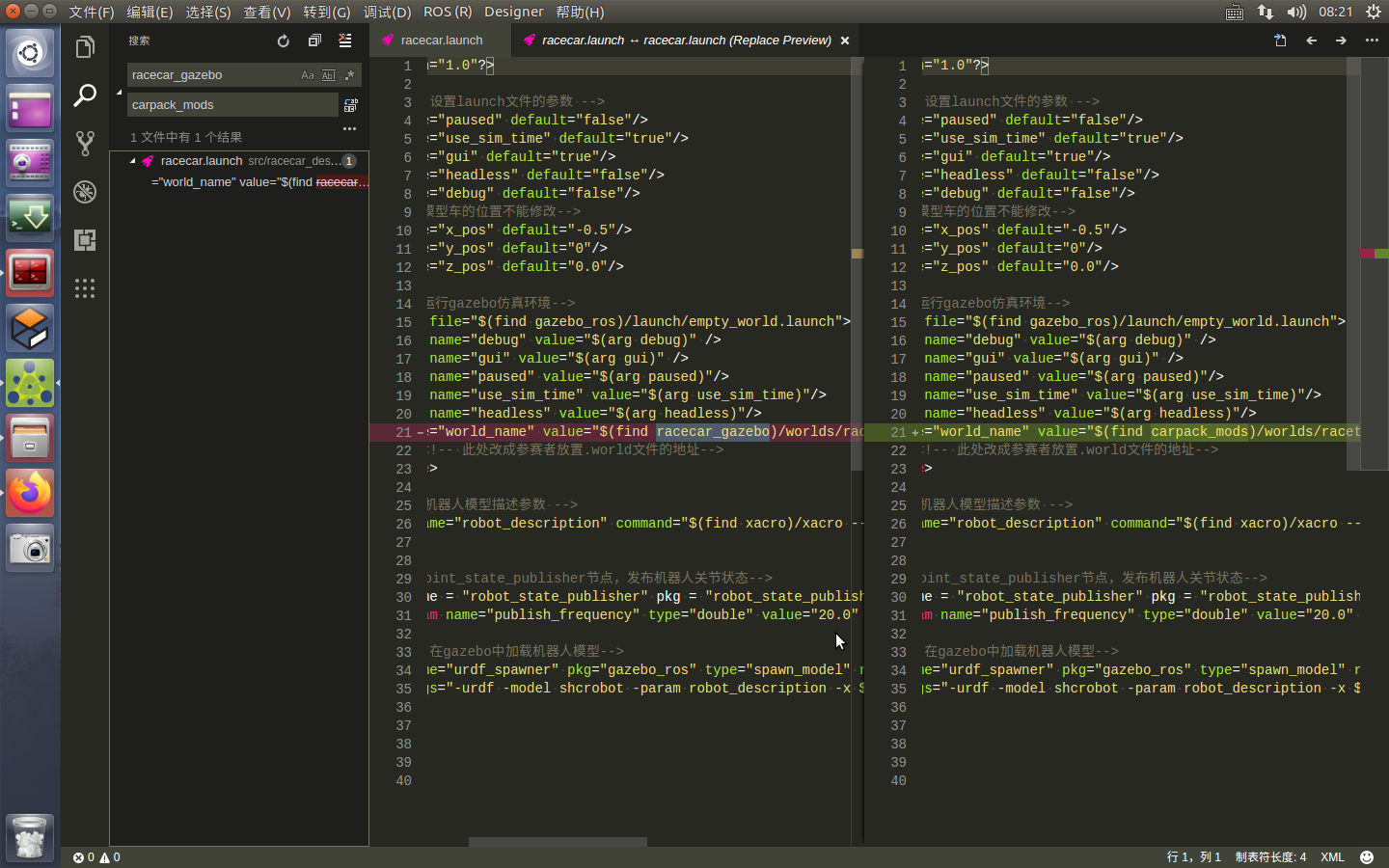Select the Replace Preview diff tab
This screenshot has width=1389, height=868.
point(686,41)
